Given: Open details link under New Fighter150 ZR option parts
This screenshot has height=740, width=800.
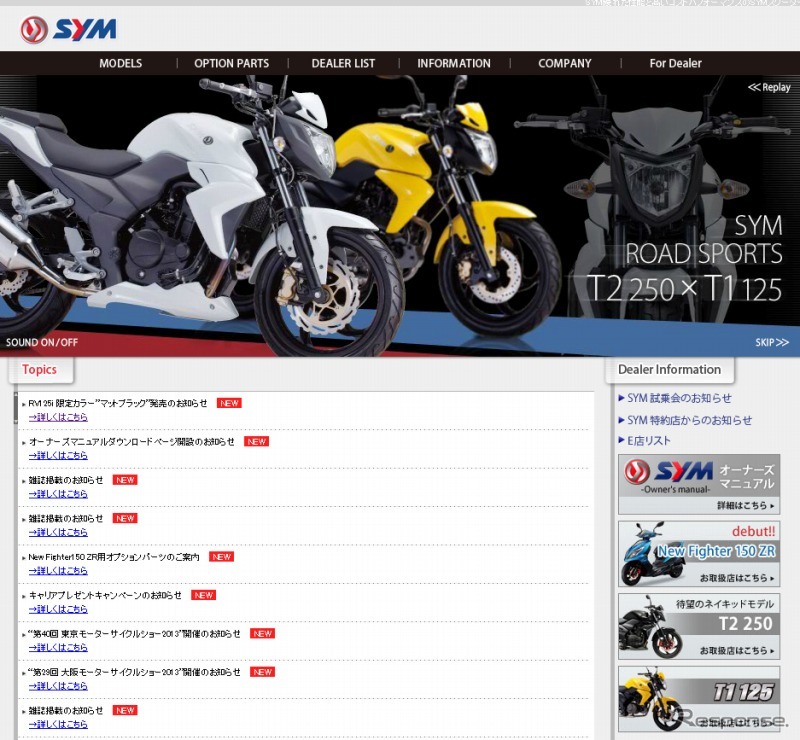Looking at the screenshot, I should pos(58,571).
